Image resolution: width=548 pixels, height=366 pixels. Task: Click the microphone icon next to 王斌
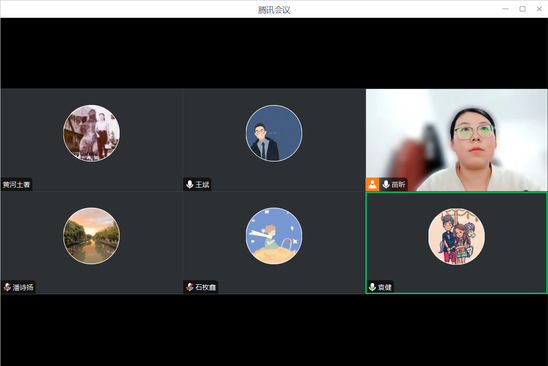pos(189,184)
